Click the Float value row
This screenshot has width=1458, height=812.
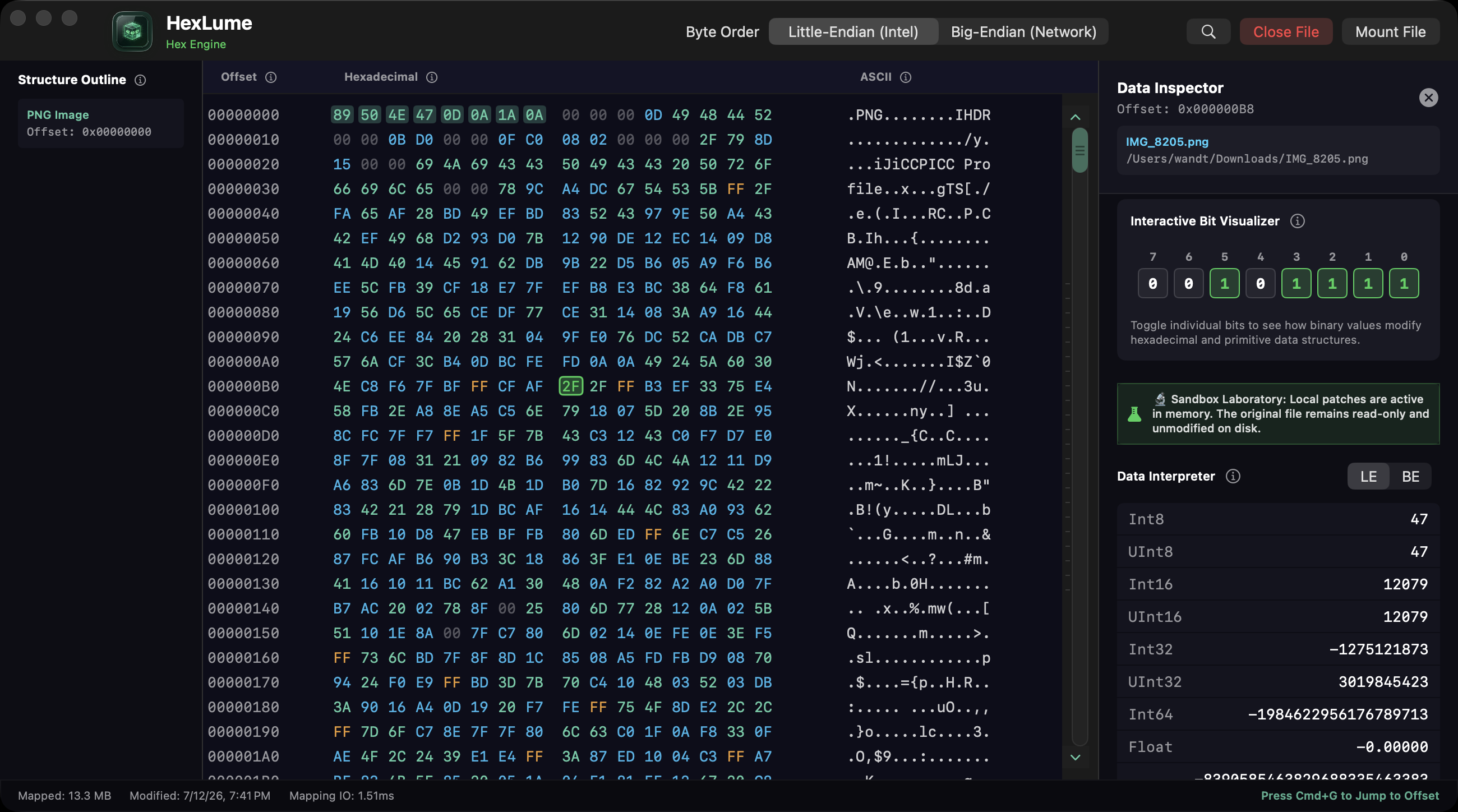tap(1278, 747)
